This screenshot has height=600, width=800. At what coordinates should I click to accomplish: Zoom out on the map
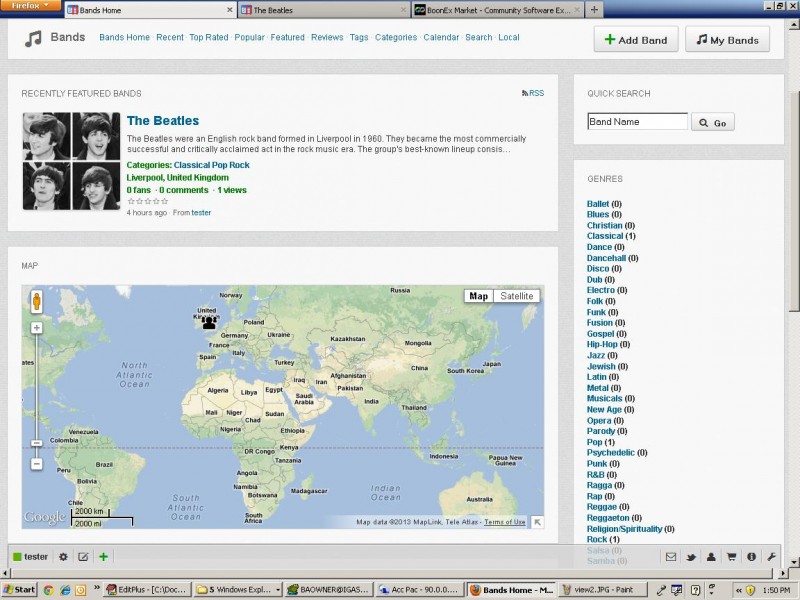(x=36, y=464)
